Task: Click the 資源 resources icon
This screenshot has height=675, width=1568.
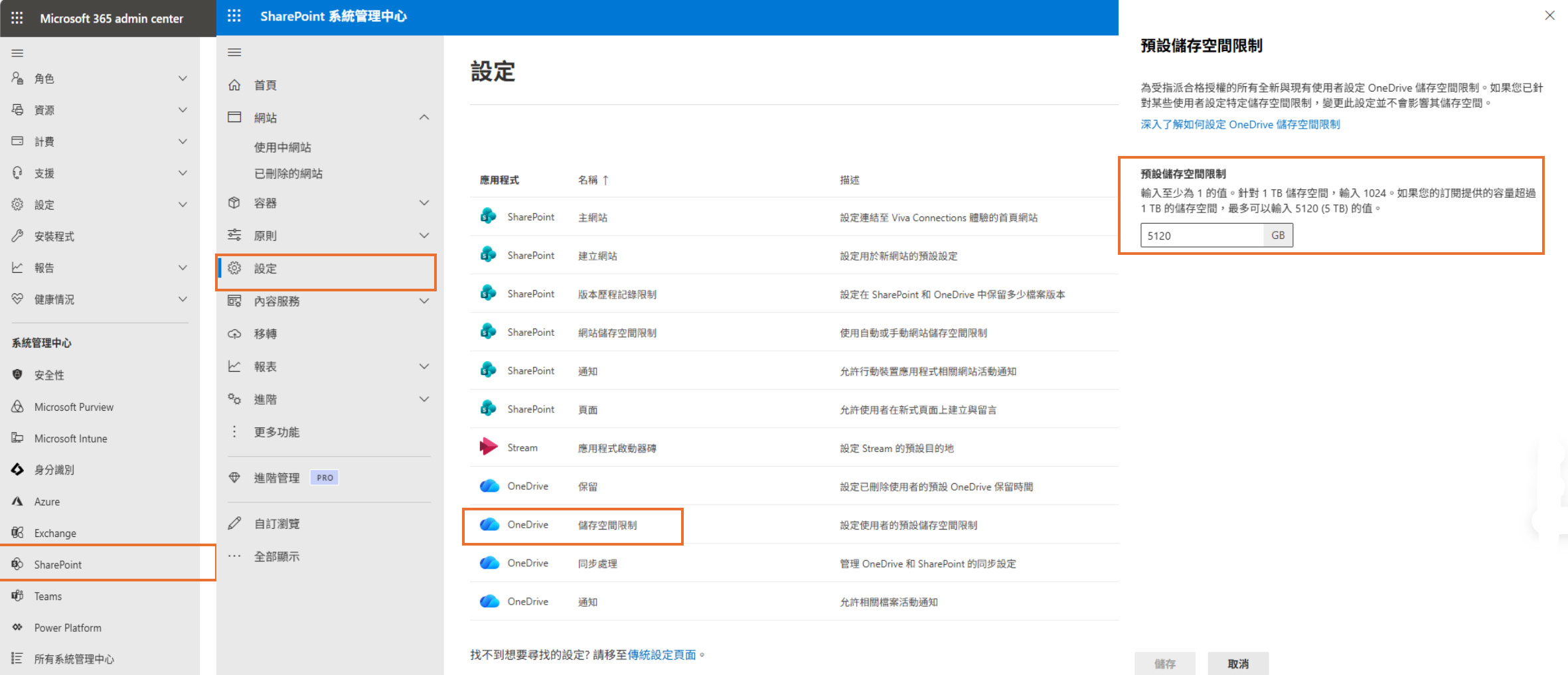Action: tap(18, 110)
